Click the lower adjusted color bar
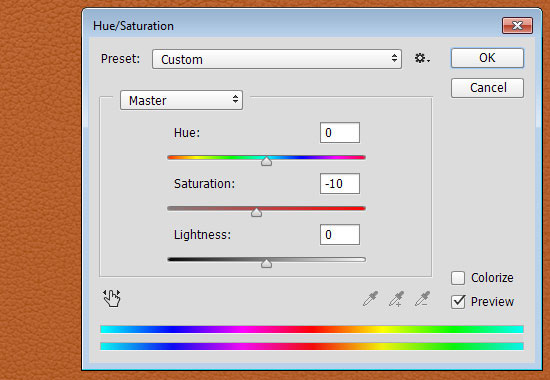 [312, 346]
